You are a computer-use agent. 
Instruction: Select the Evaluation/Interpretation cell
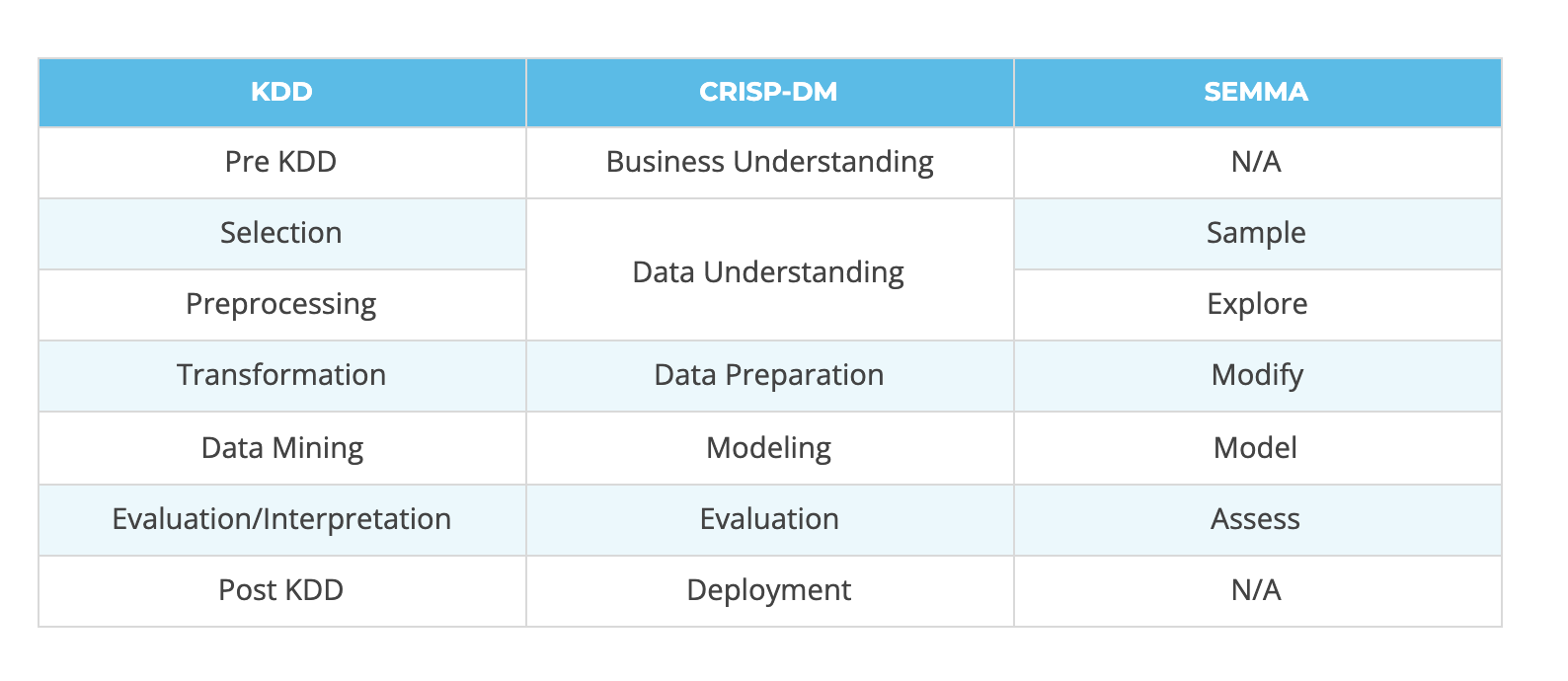(281, 519)
